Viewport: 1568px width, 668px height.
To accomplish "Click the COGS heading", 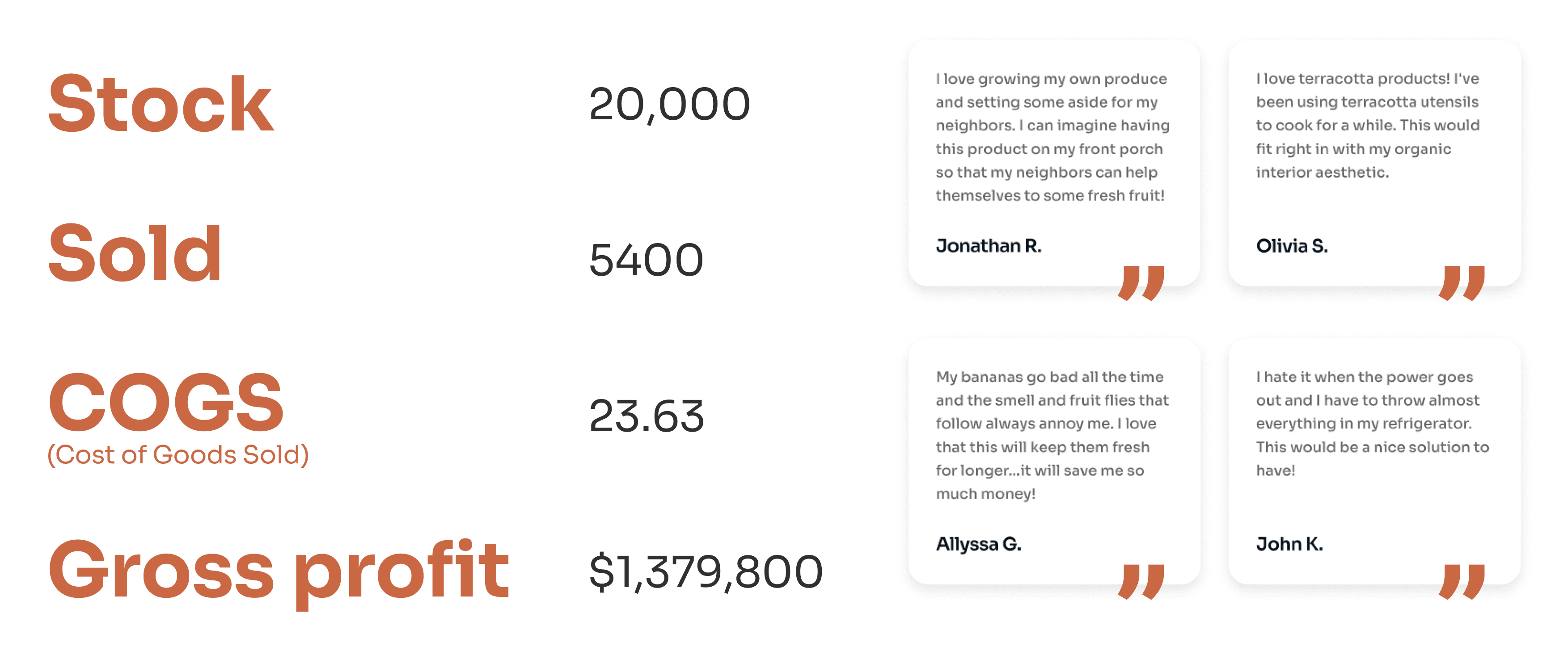I will pyautogui.click(x=165, y=402).
